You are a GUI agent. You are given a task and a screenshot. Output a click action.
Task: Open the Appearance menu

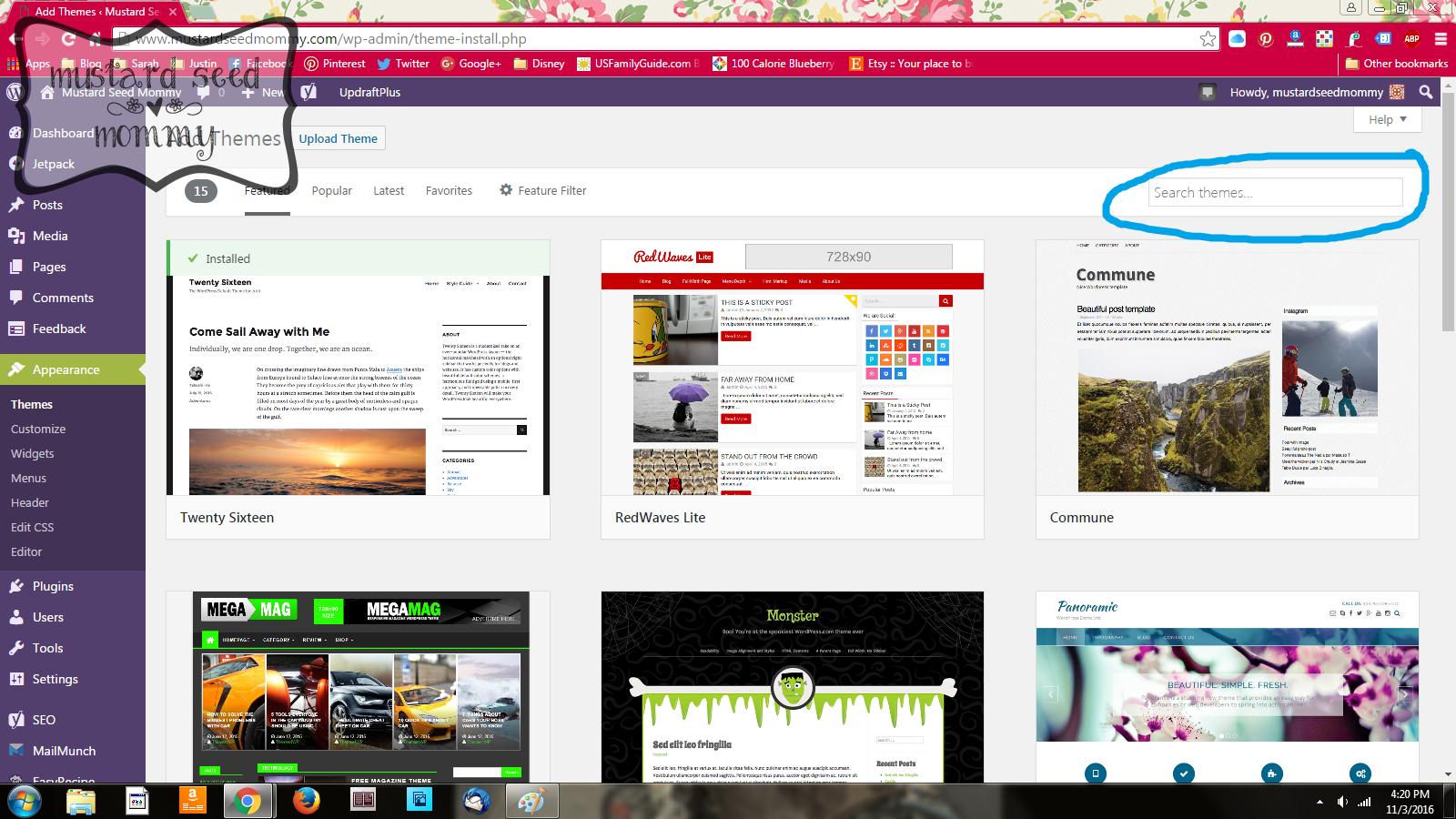pos(73,369)
